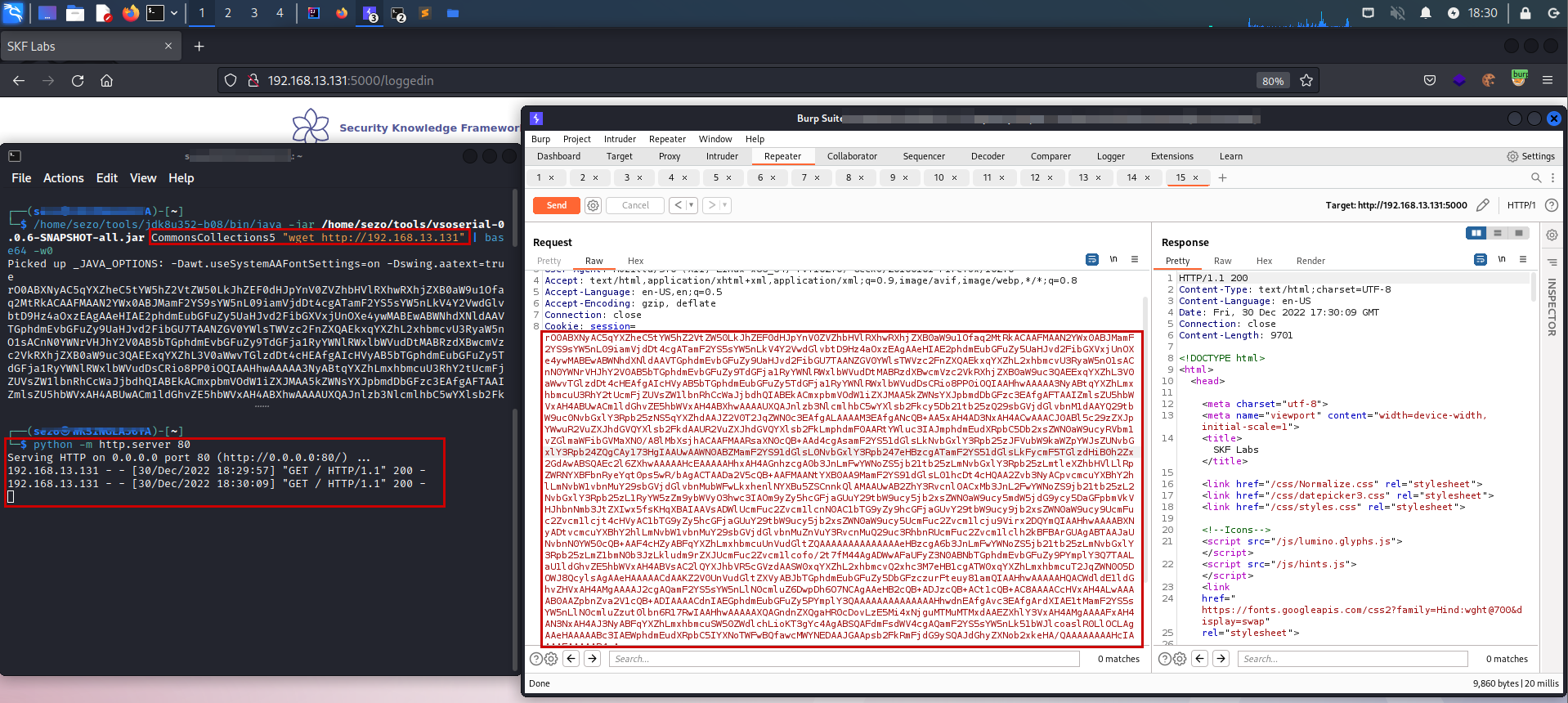Open the terminal View menu
The height and width of the screenshot is (703, 1568).
coord(143,178)
